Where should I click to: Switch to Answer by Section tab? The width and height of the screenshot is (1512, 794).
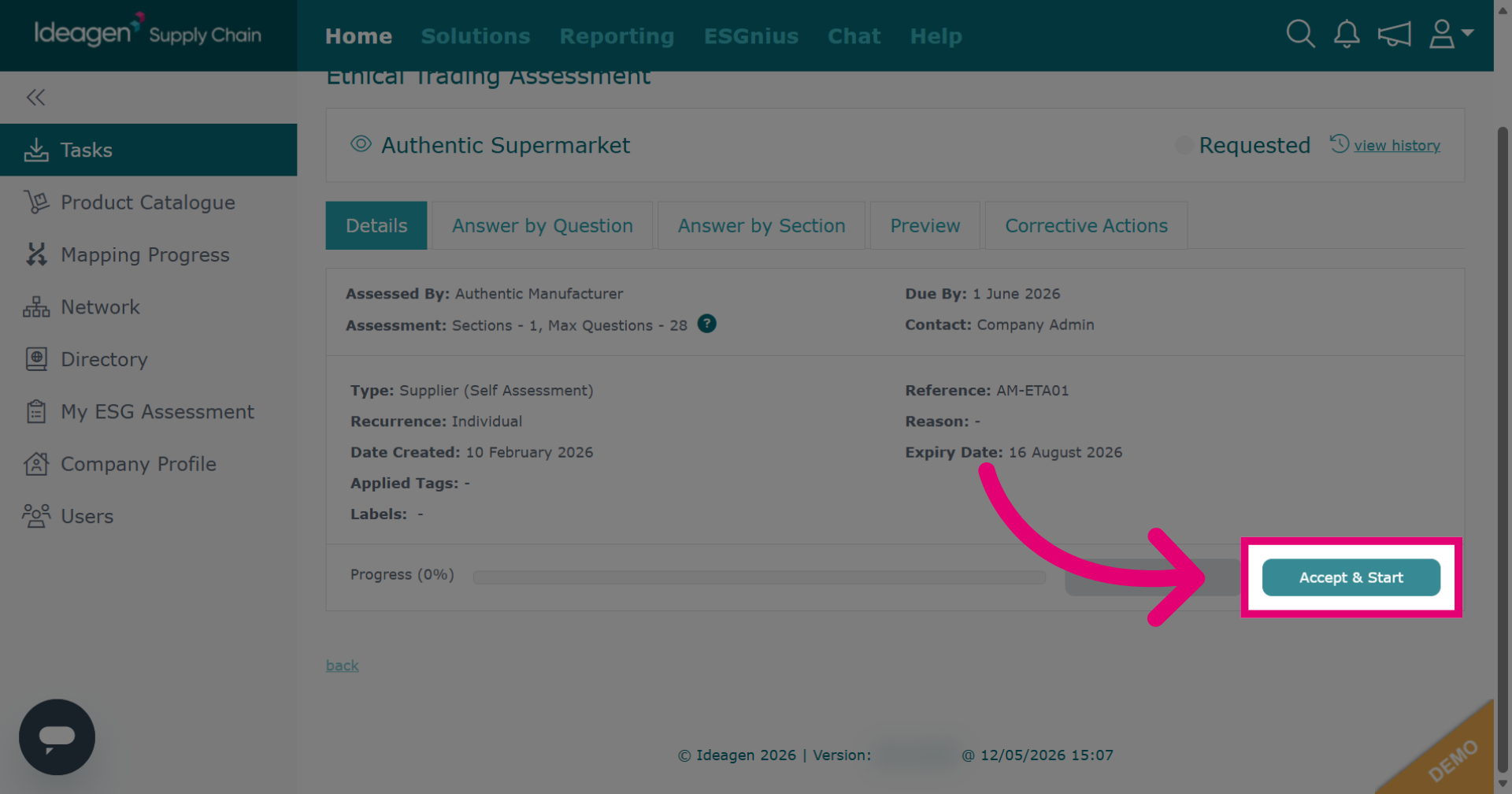pyautogui.click(x=762, y=225)
